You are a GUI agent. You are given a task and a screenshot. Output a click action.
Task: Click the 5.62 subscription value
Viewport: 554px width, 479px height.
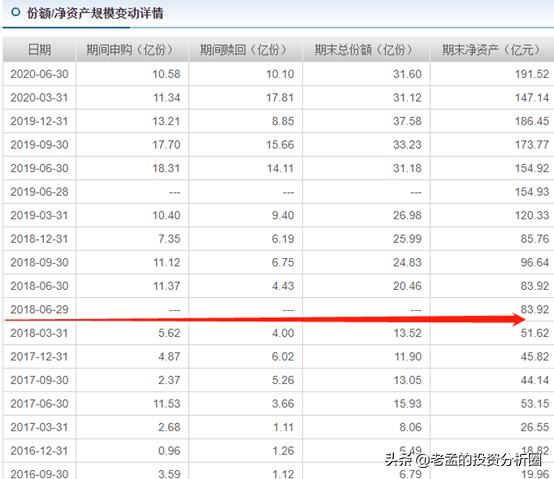point(169,333)
